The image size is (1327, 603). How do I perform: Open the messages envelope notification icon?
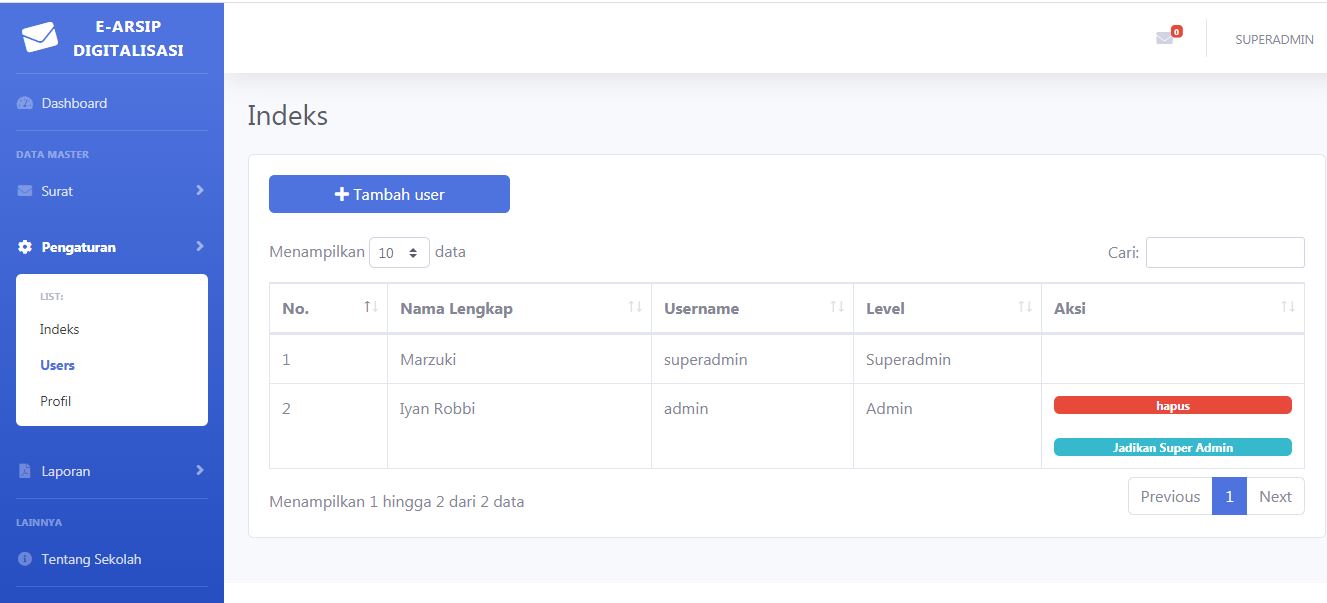coord(1164,38)
